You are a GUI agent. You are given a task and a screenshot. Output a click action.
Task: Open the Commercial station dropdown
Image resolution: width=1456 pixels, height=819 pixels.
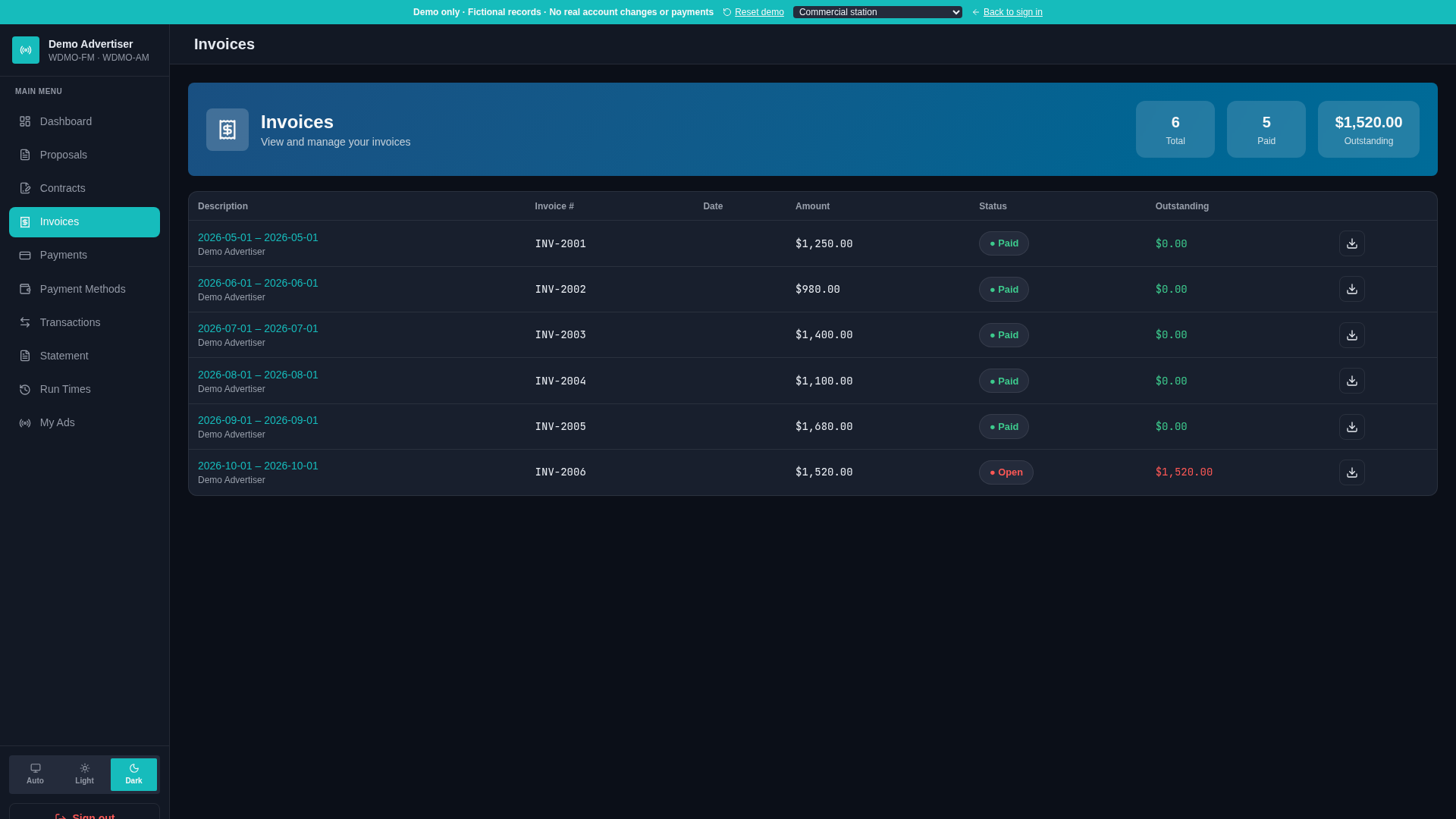pyautogui.click(x=877, y=12)
